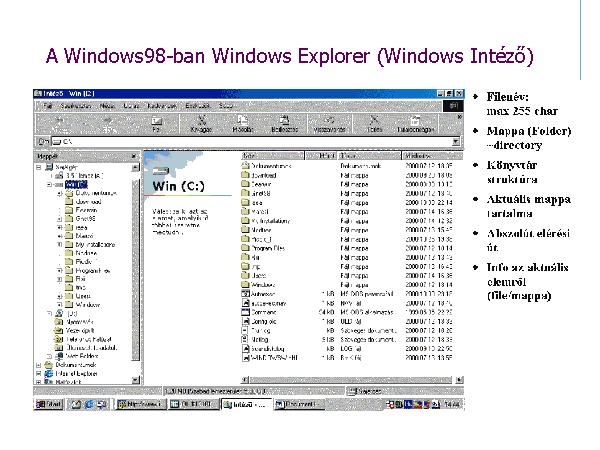Click the Windows Start button on taskbar

coord(50,404)
